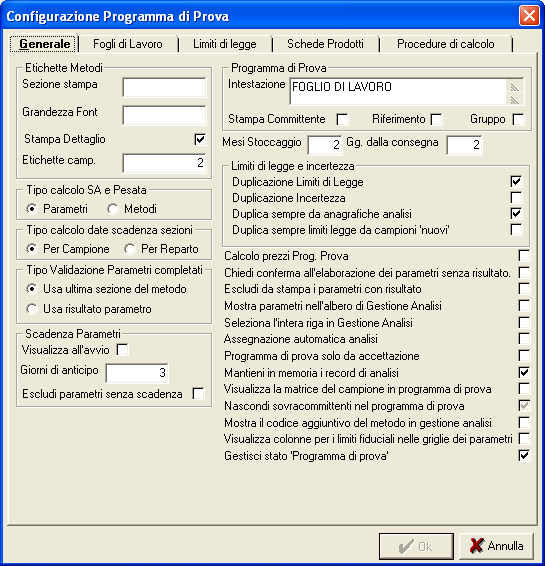Viewport: 545px width, 566px height.
Task: Check the Riferimento checkbox
Action: click(x=436, y=119)
